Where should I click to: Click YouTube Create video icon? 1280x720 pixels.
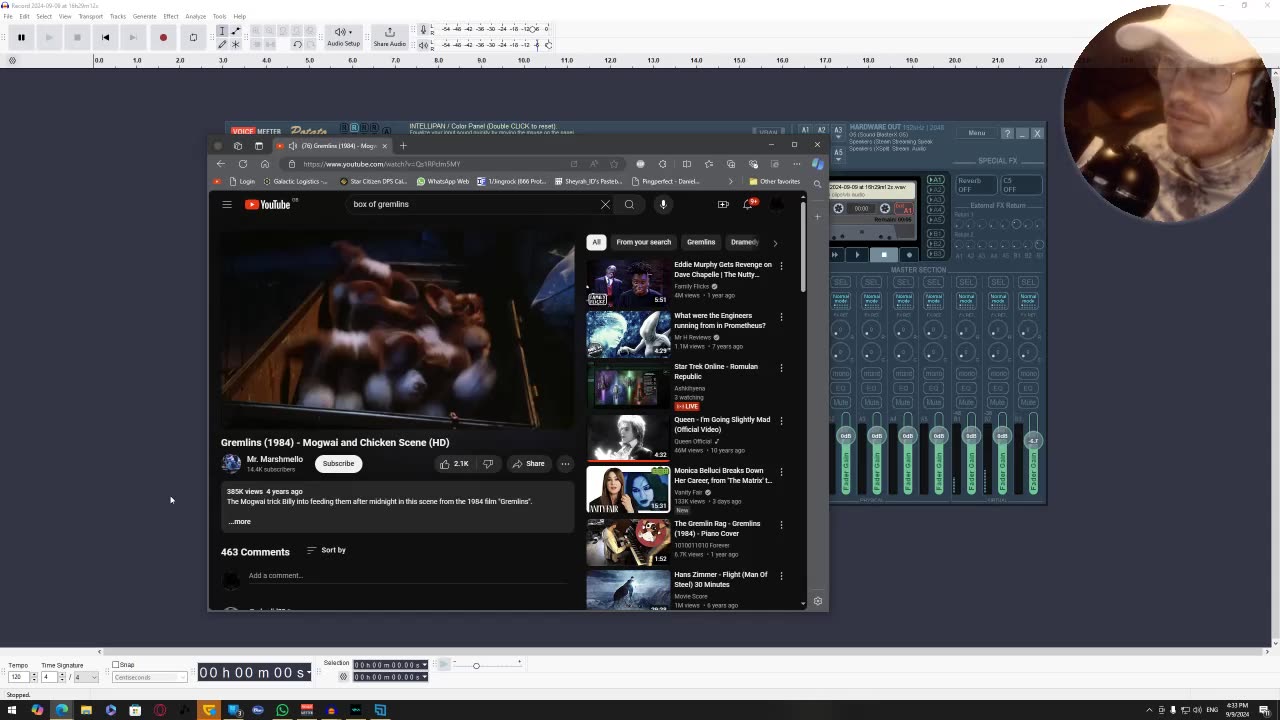pos(723,204)
